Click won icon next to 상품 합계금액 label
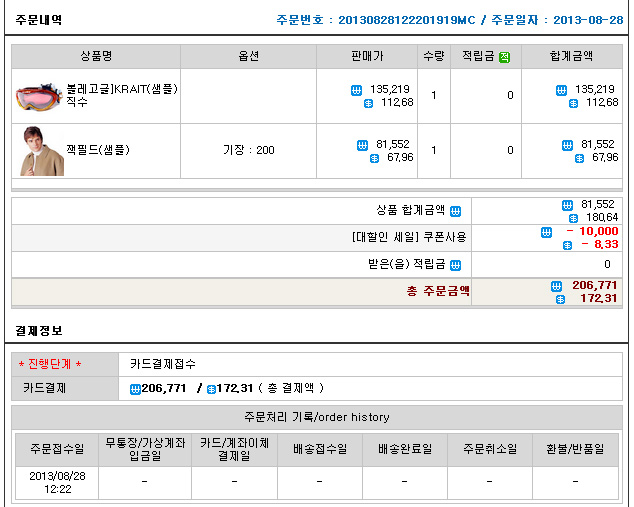The image size is (634, 507). click(x=455, y=211)
